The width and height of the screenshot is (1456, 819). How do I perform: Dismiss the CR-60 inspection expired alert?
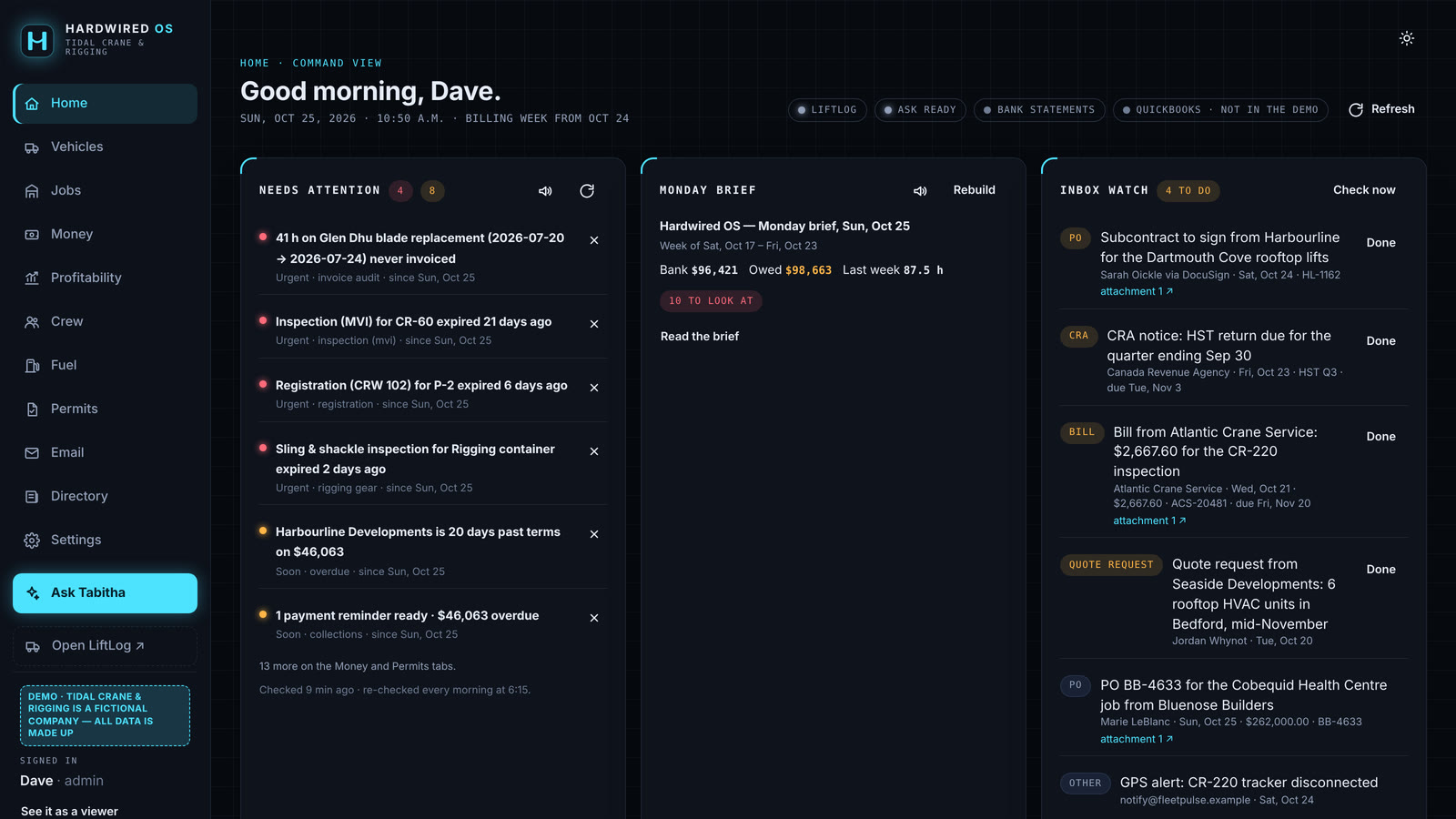pyautogui.click(x=594, y=324)
